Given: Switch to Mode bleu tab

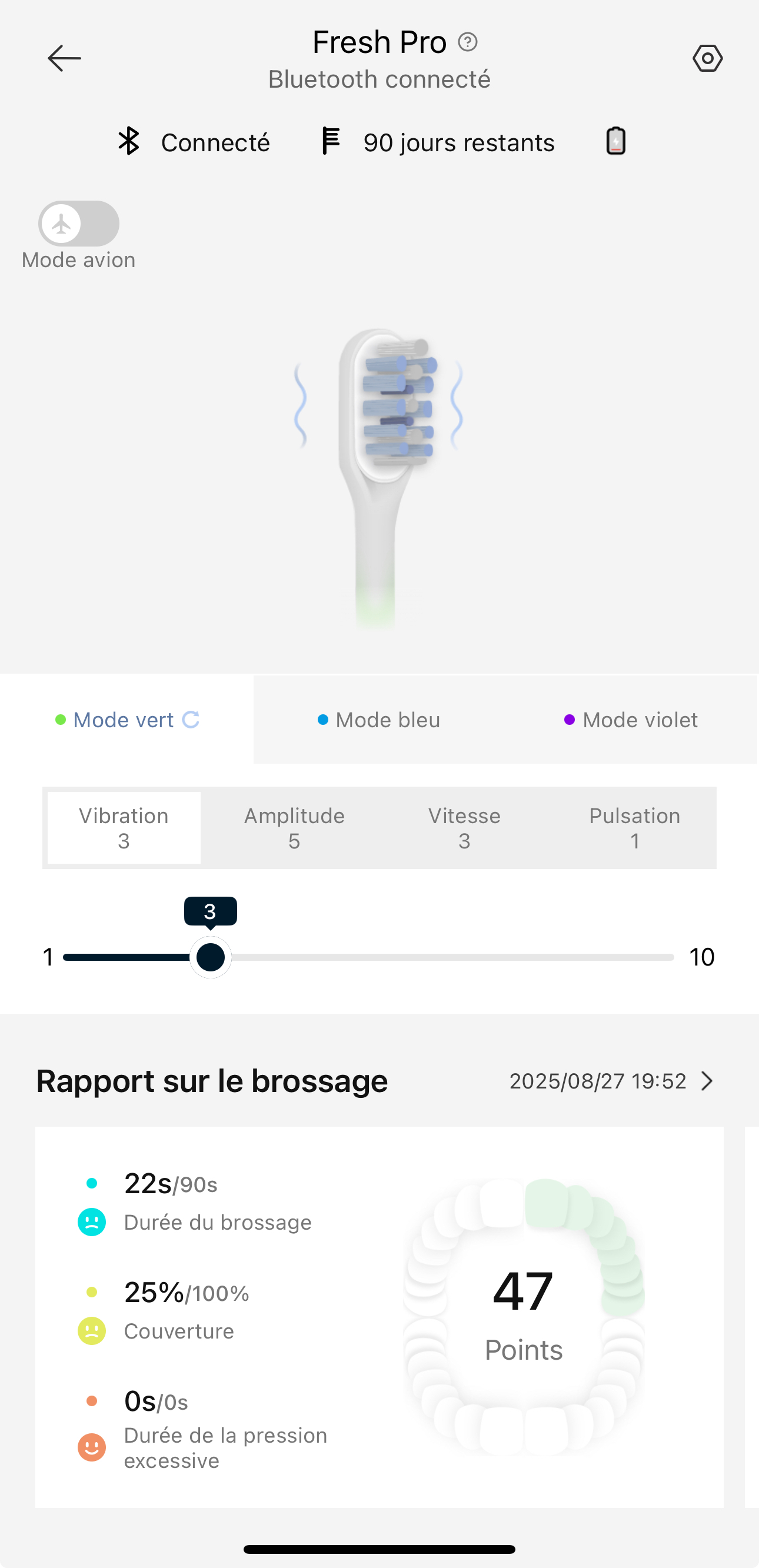Looking at the screenshot, I should click(379, 720).
